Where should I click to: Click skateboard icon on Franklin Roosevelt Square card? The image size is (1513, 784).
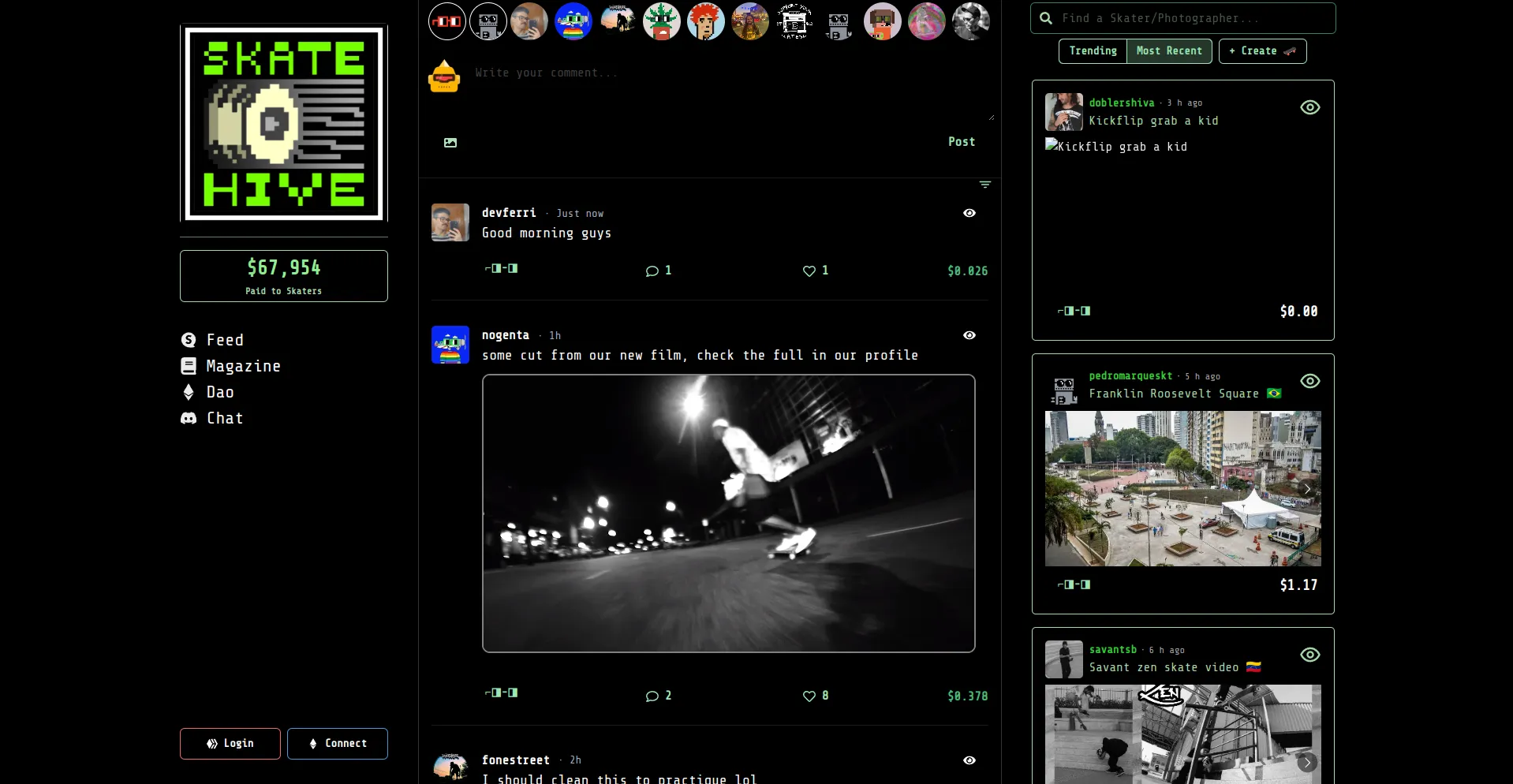click(1074, 584)
